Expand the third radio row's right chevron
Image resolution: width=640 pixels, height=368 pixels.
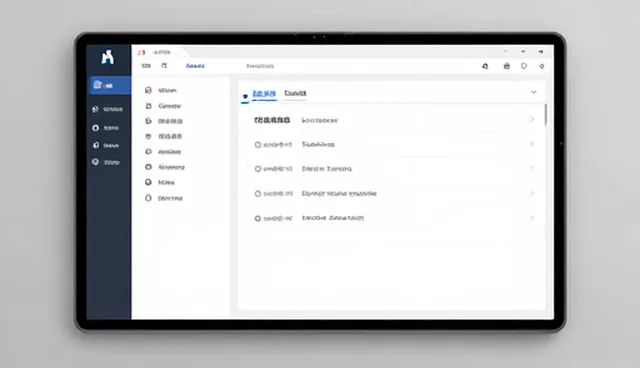point(531,193)
